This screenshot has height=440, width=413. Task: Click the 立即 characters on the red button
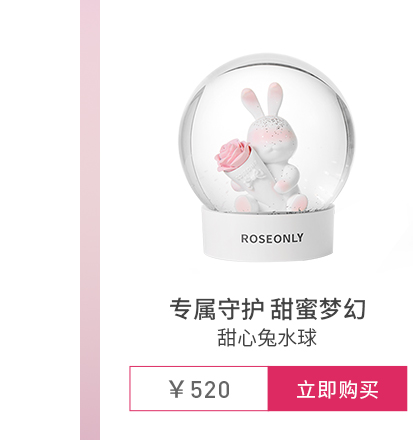(x=317, y=389)
